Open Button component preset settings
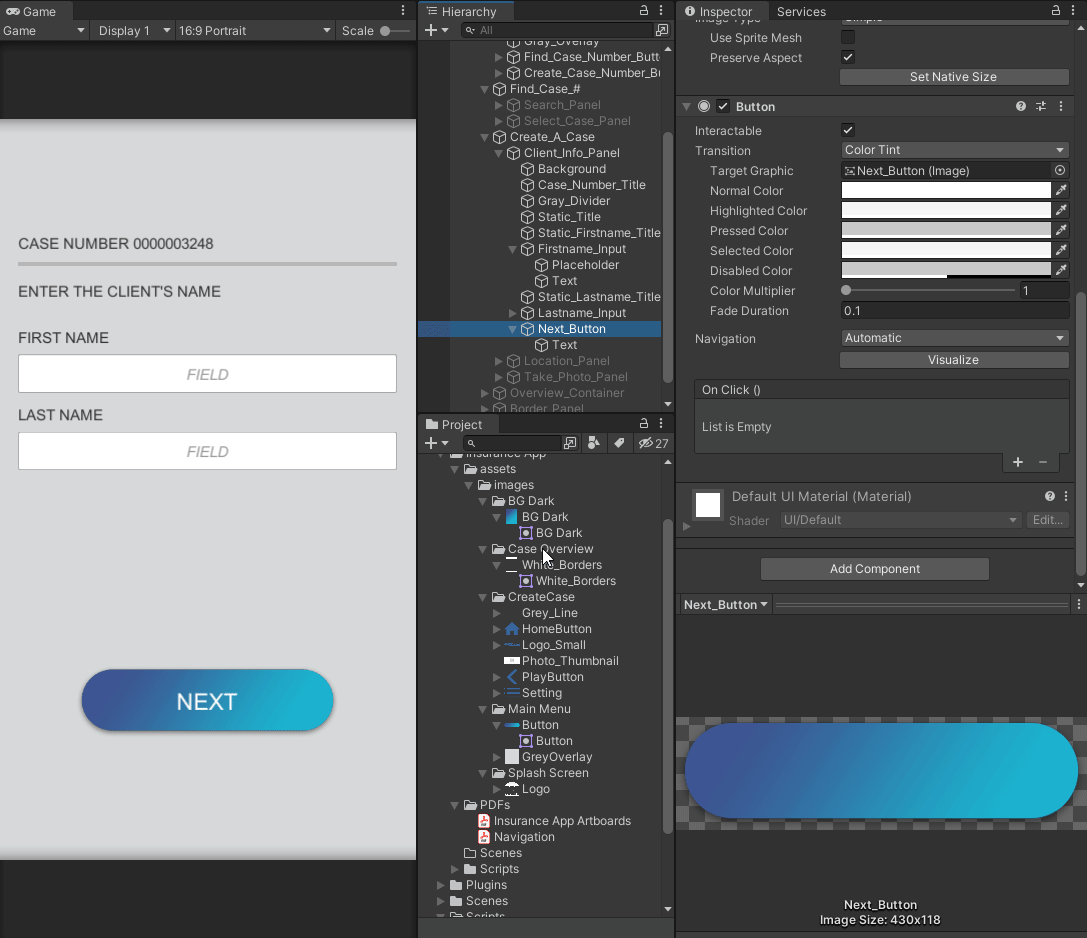This screenshot has width=1087, height=938. [1041, 106]
